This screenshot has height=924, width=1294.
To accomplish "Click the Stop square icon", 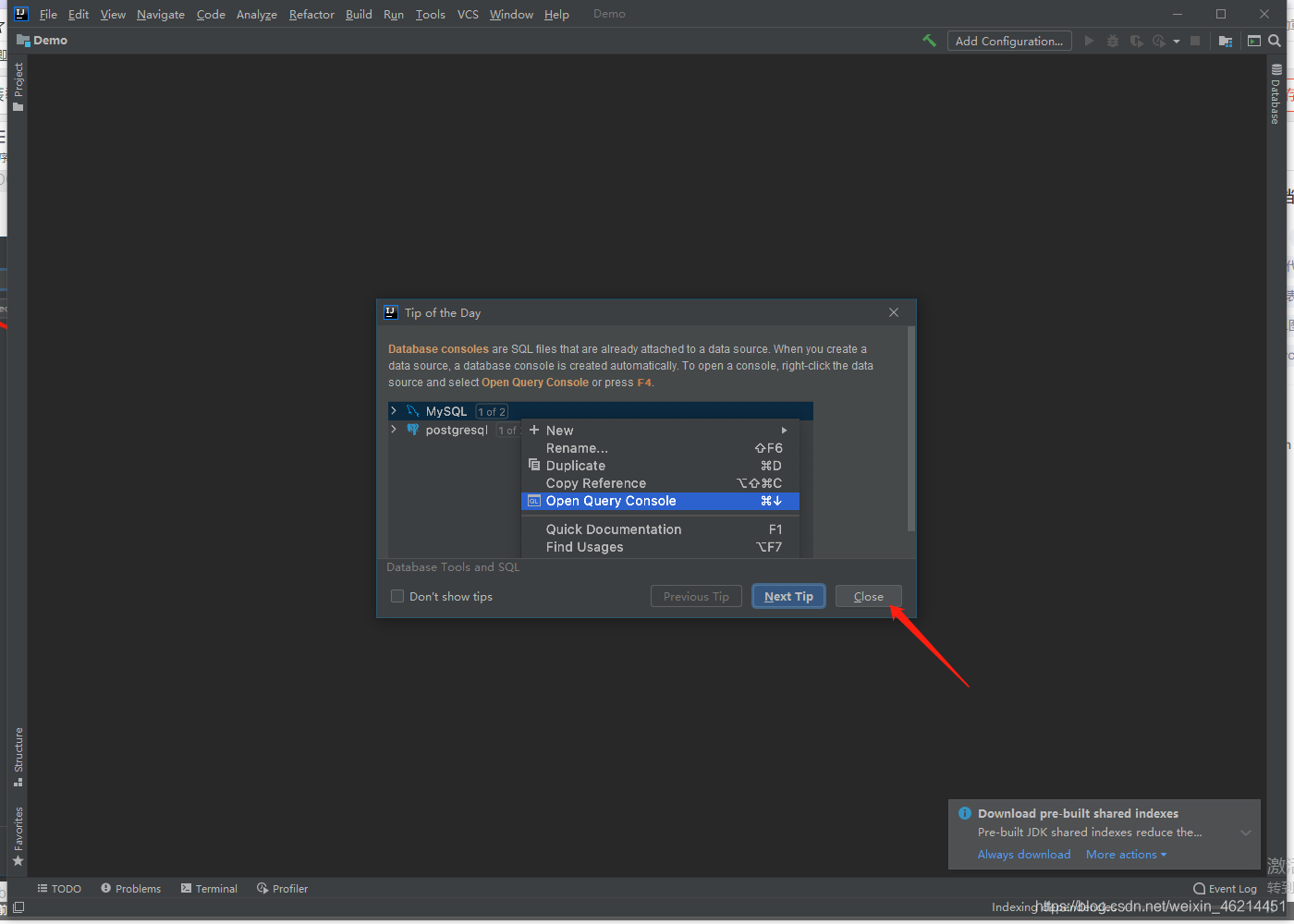I will click(x=1195, y=41).
